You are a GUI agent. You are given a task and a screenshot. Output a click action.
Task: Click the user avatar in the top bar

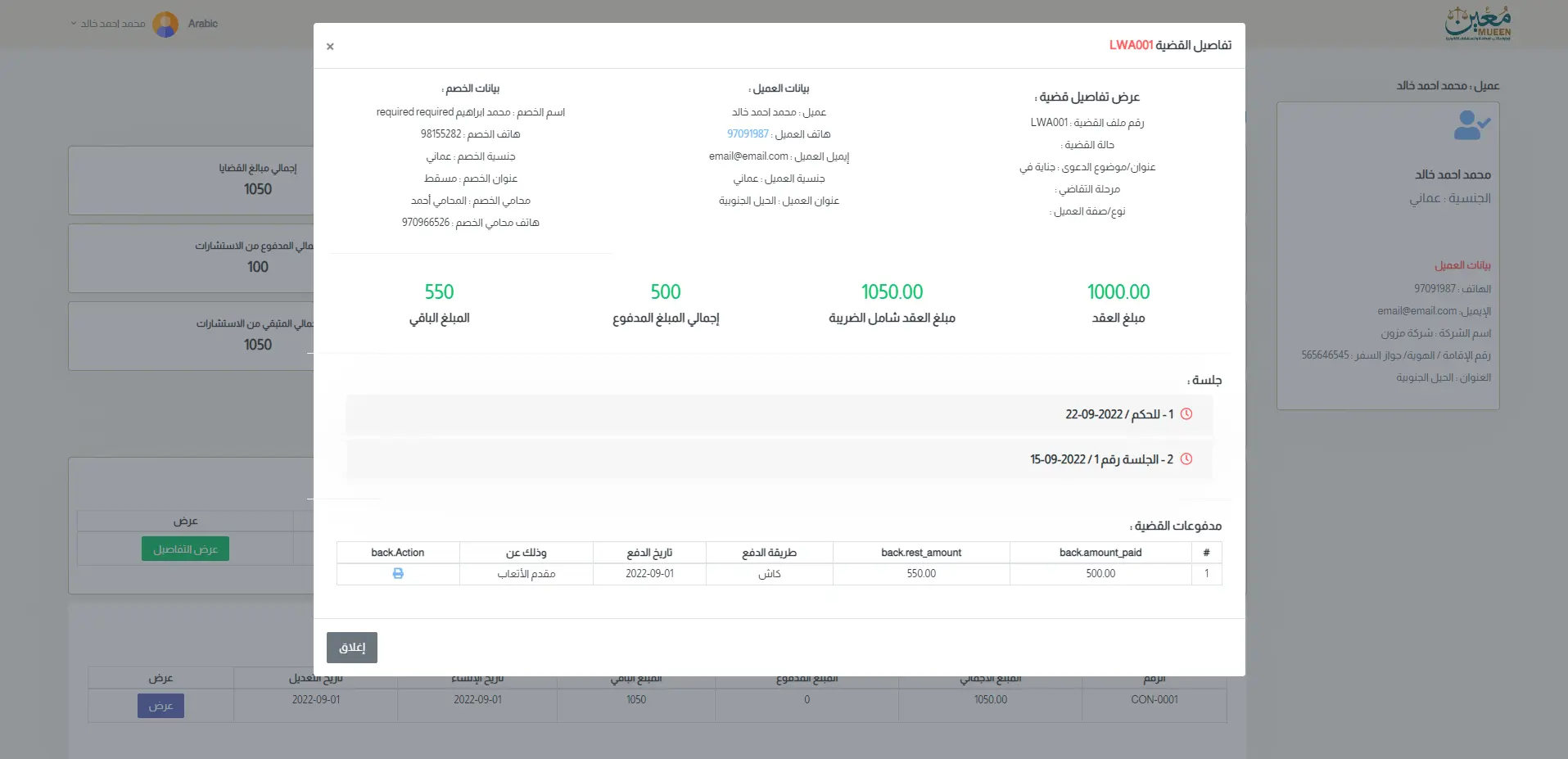[165, 24]
